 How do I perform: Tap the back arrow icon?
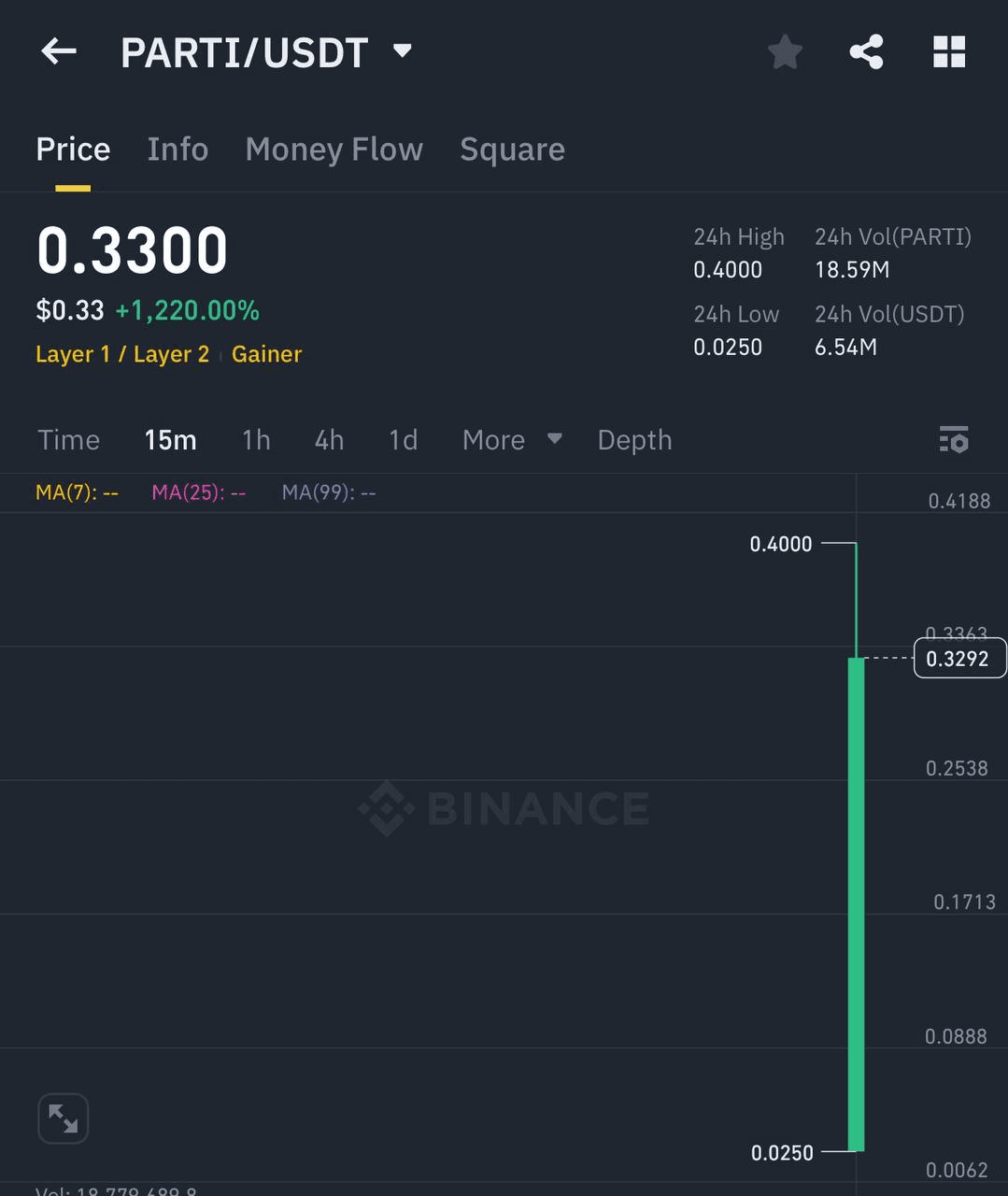[x=59, y=51]
